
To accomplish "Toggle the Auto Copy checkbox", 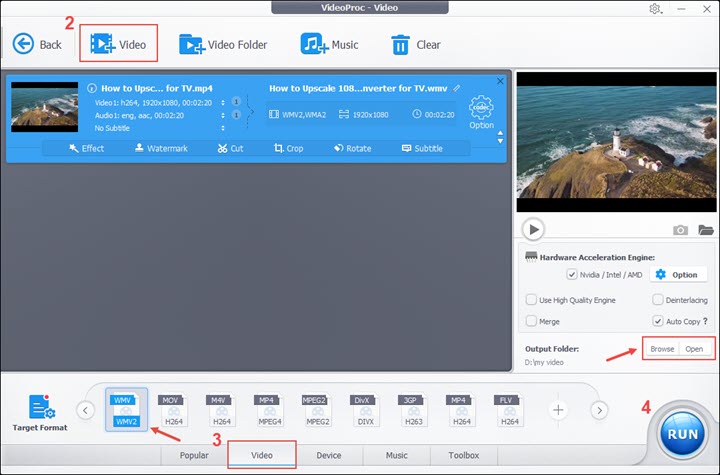I will 658,321.
